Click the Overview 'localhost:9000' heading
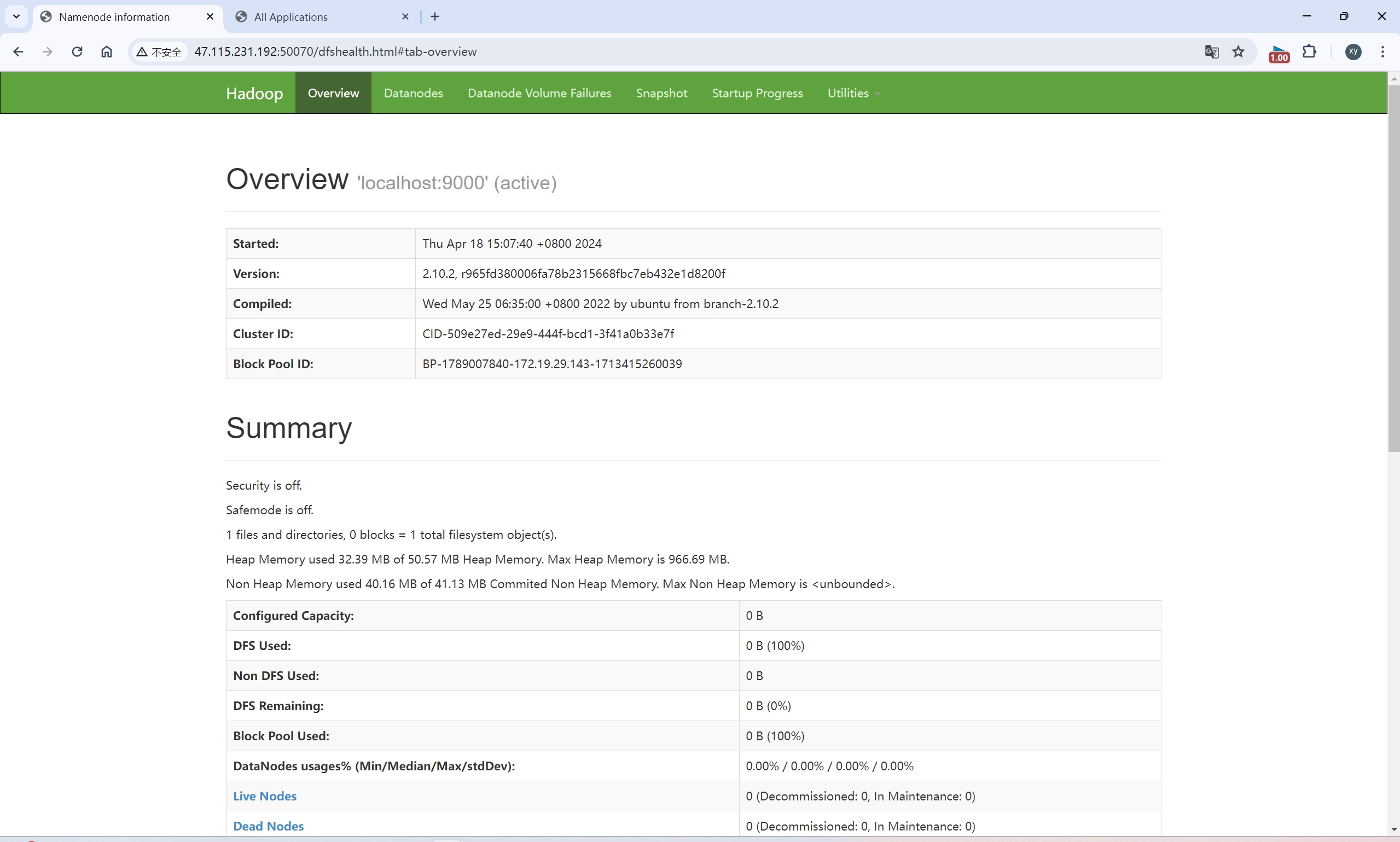1400x842 pixels. pyautogui.click(x=391, y=180)
